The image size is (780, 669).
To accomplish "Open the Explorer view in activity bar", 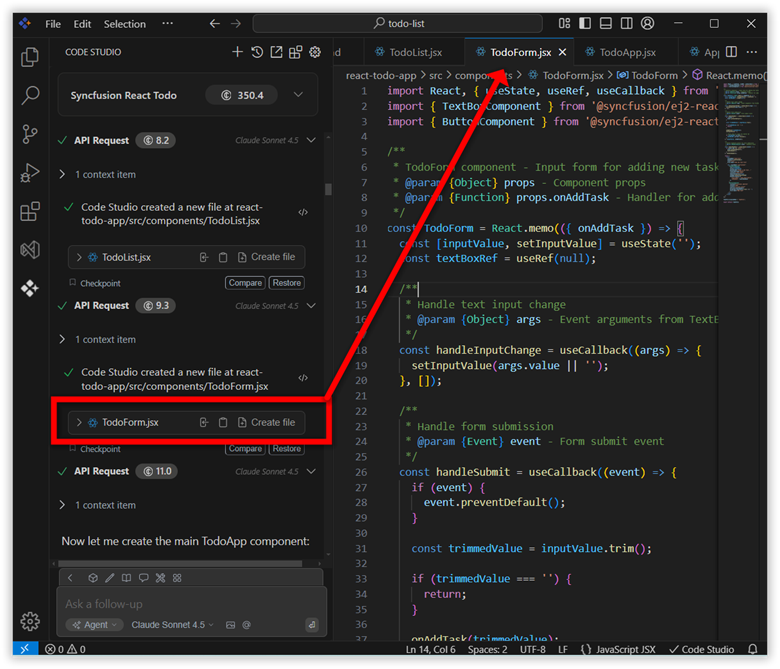I will point(30,57).
